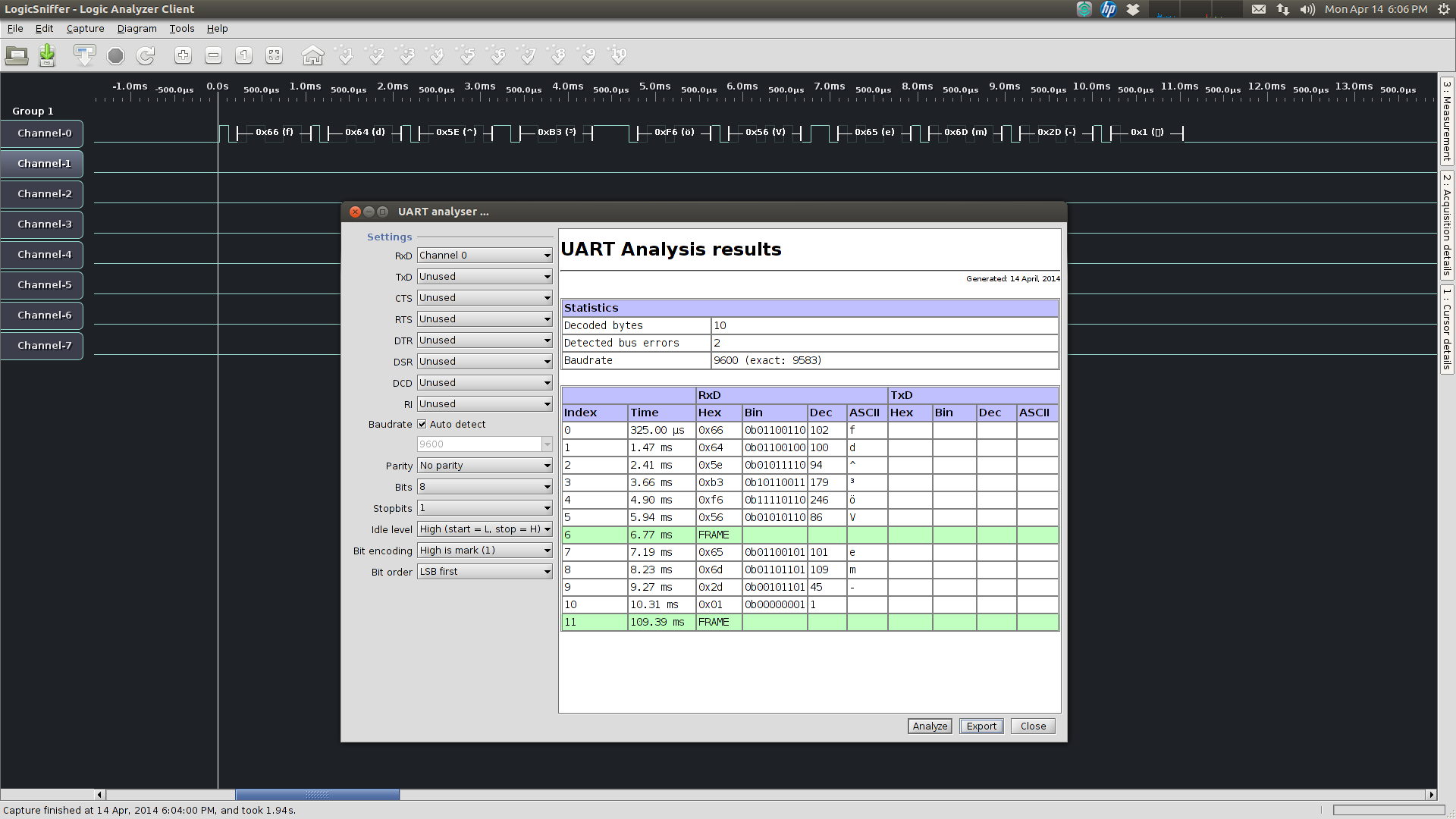Click the repeat capture icon

146,55
